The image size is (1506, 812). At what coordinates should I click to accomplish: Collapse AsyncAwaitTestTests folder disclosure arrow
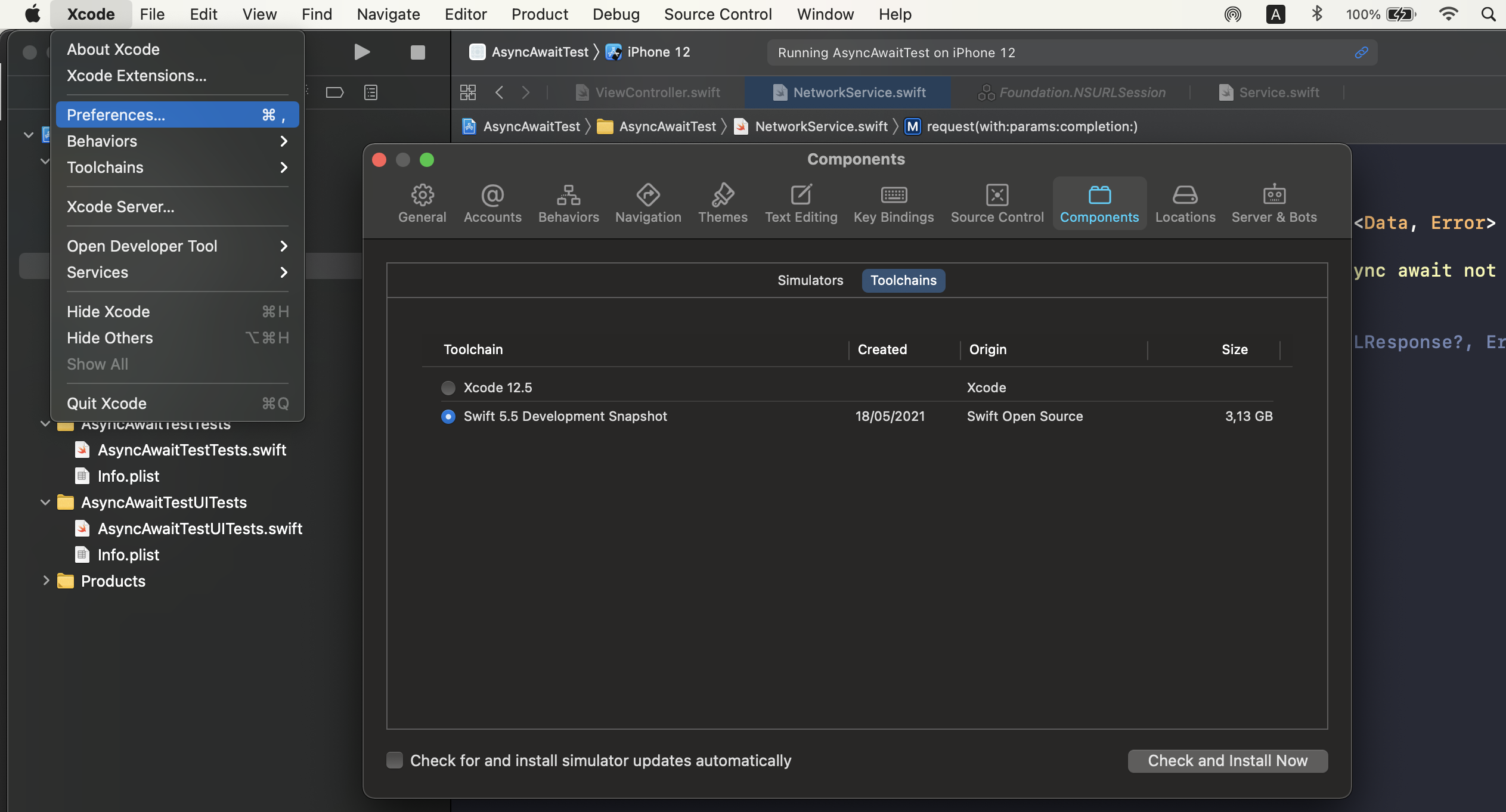click(45, 424)
